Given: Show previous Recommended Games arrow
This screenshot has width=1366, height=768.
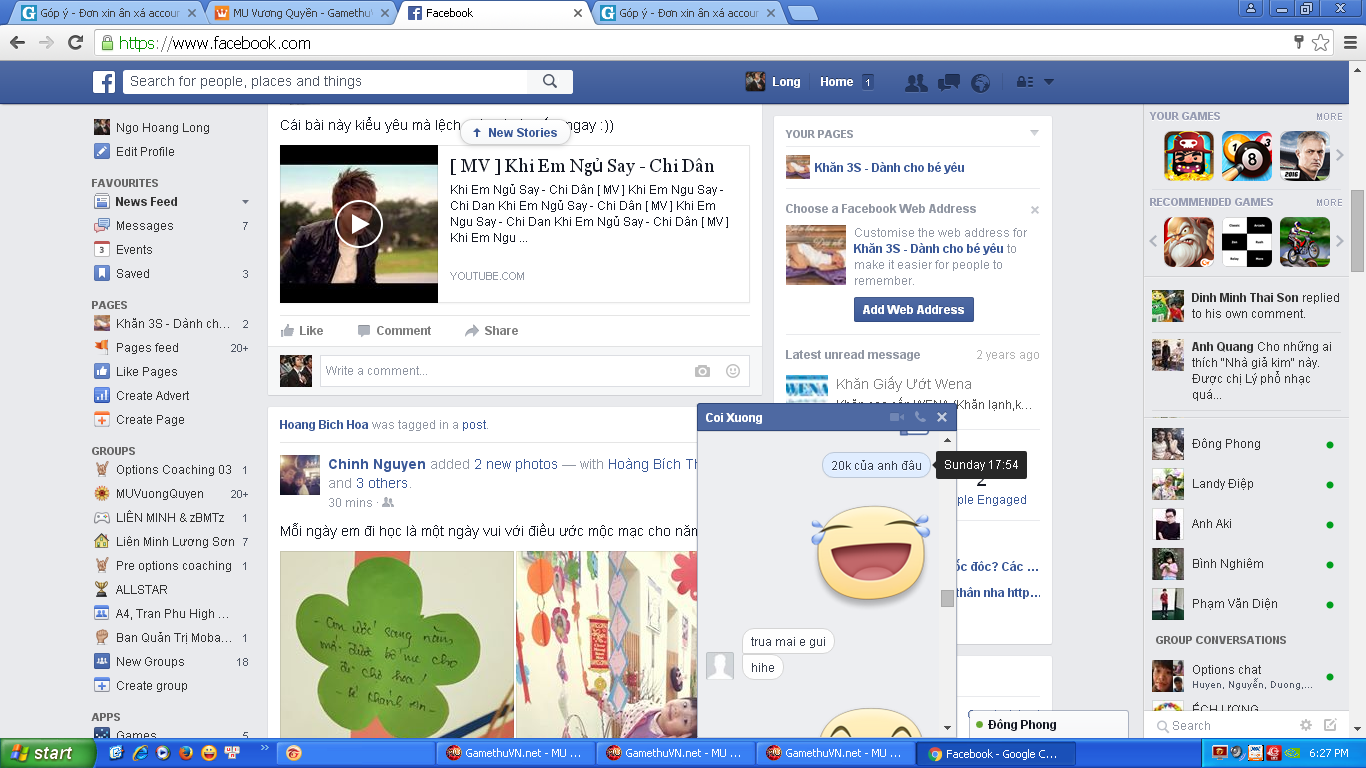Looking at the screenshot, I should pyautogui.click(x=1153, y=242).
